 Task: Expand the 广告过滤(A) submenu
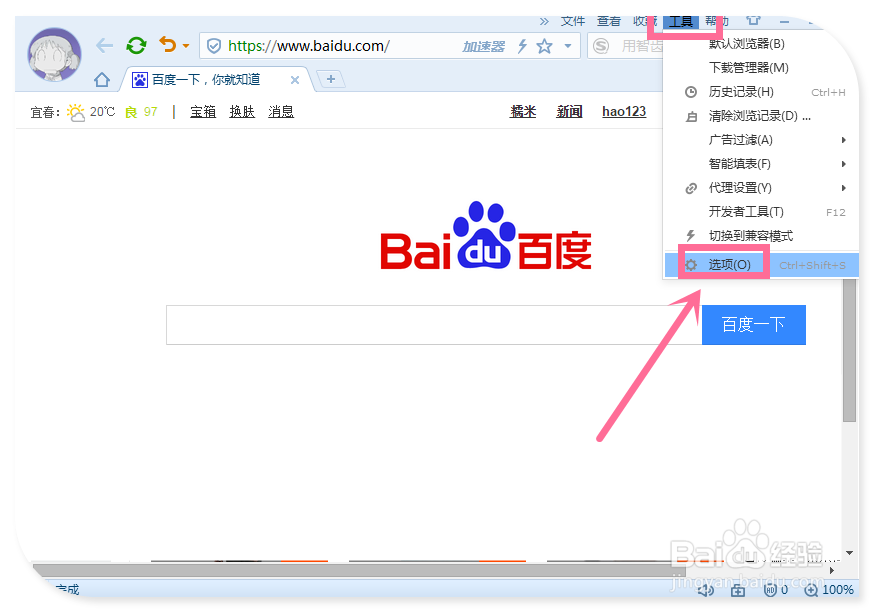[760, 140]
